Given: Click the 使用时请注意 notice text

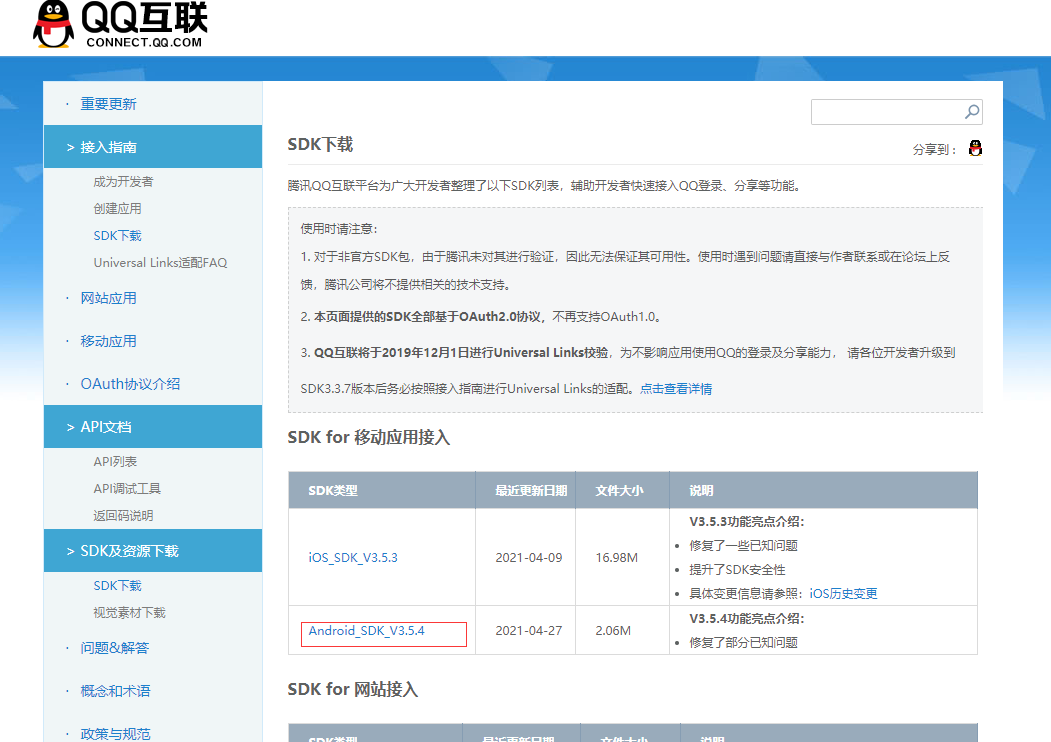Looking at the screenshot, I should tap(339, 229).
